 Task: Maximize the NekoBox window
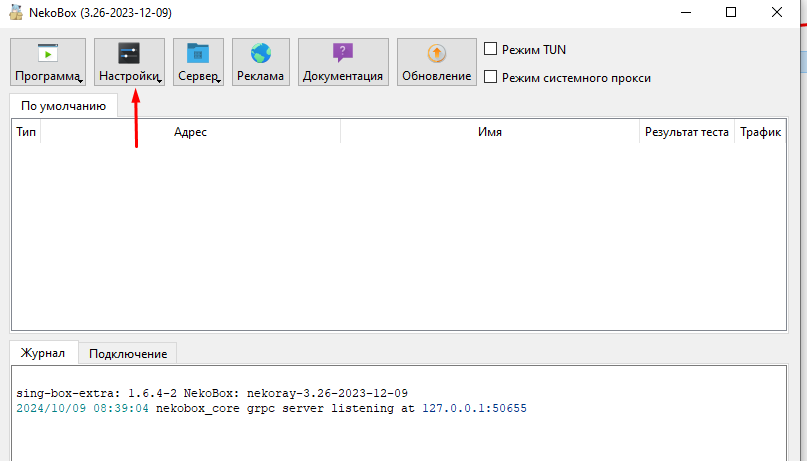(731, 12)
